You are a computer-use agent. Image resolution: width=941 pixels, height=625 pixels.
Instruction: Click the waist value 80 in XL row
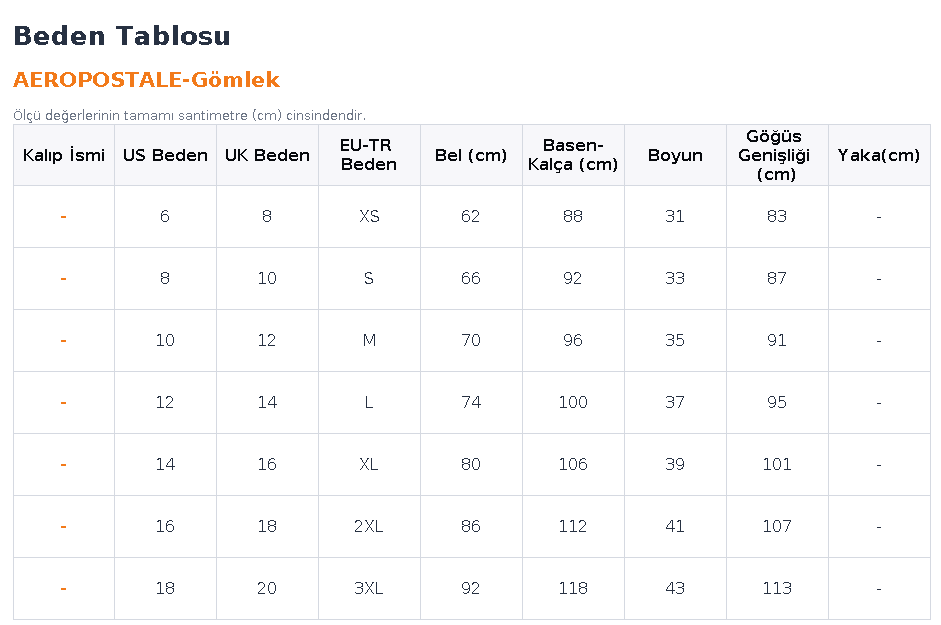click(471, 464)
